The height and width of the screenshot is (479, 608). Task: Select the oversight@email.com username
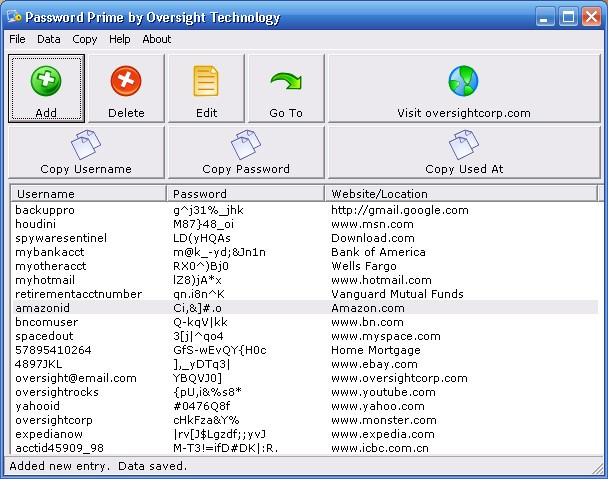pos(76,378)
